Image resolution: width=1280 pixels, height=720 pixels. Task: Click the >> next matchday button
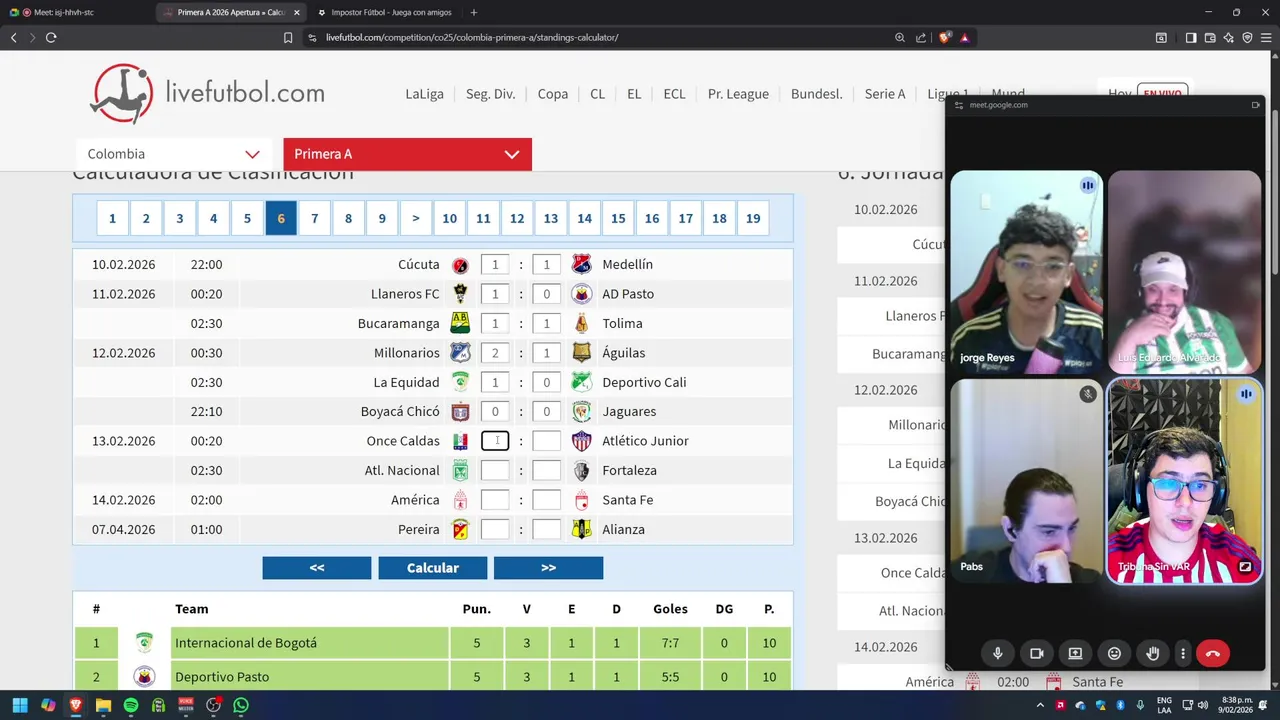[548, 567]
